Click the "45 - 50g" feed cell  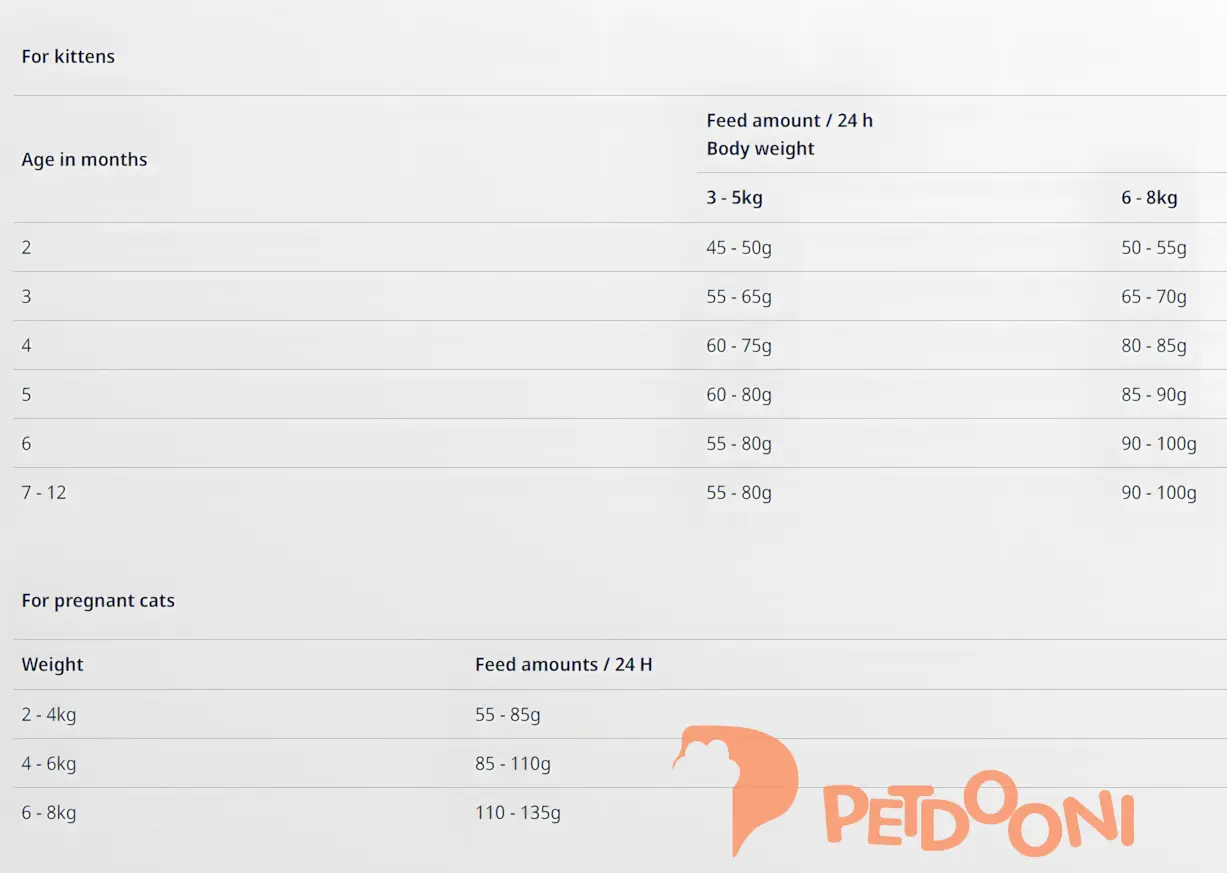[x=739, y=248]
